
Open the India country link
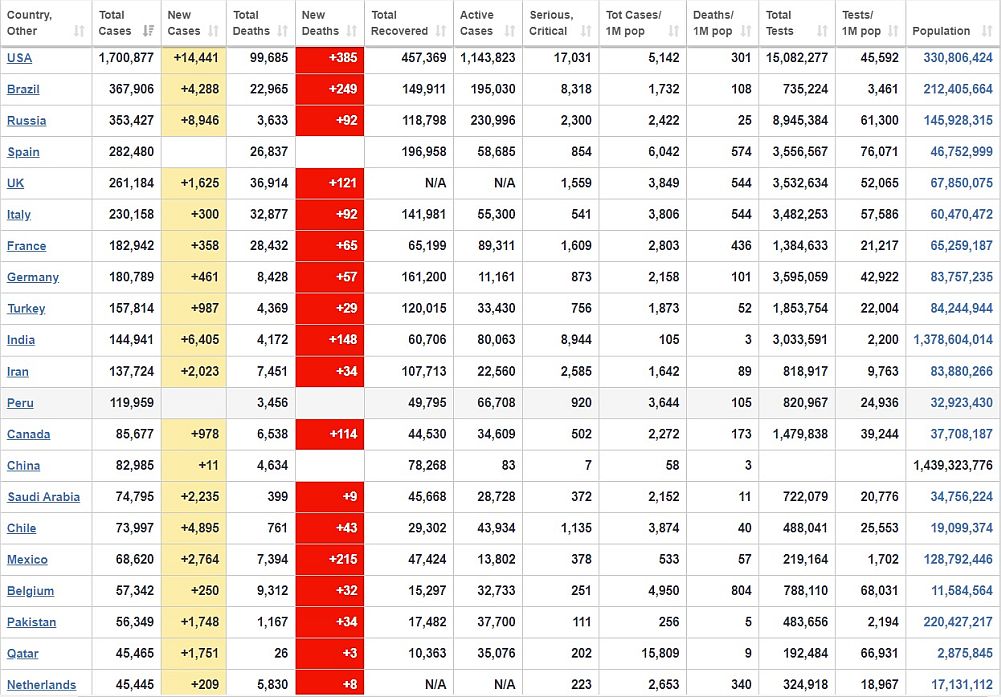(20, 340)
